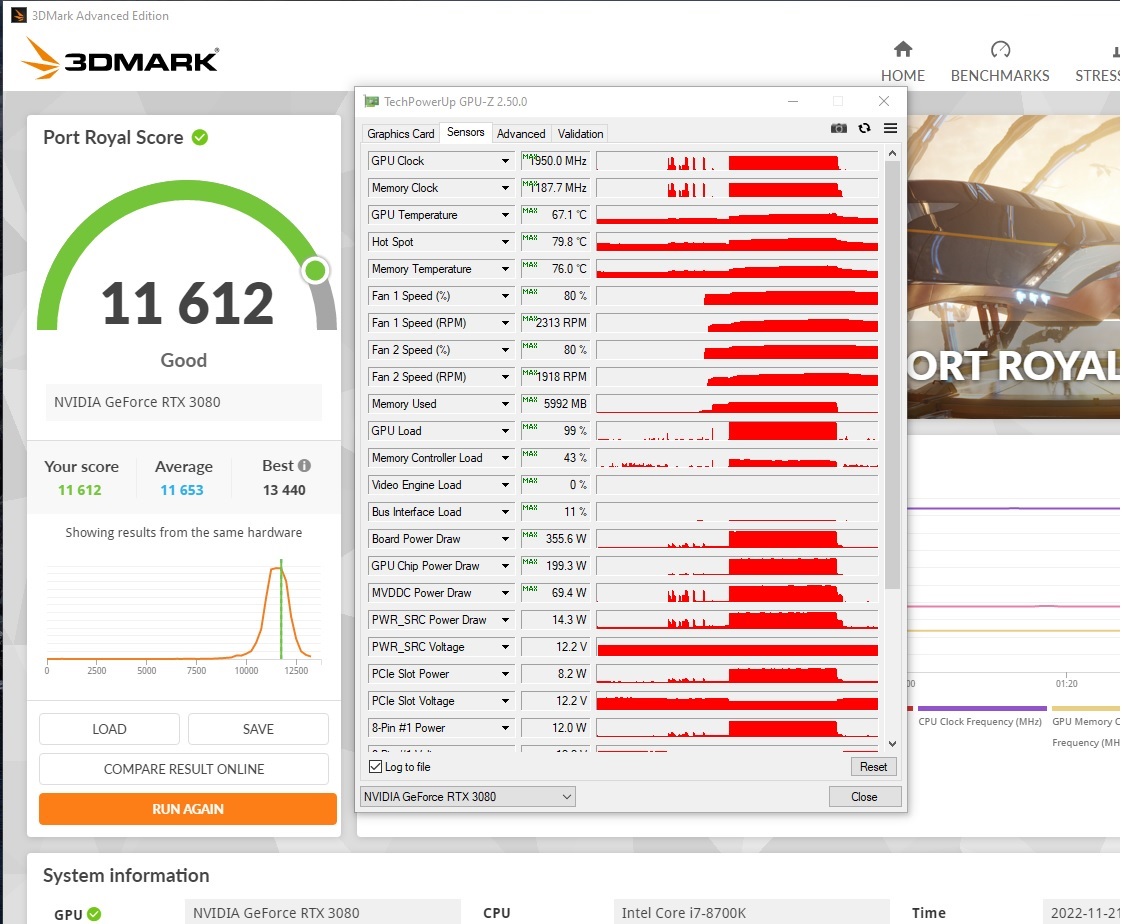Click the GPU-Z title bar app icon
This screenshot has height=924, width=1122.
(371, 102)
